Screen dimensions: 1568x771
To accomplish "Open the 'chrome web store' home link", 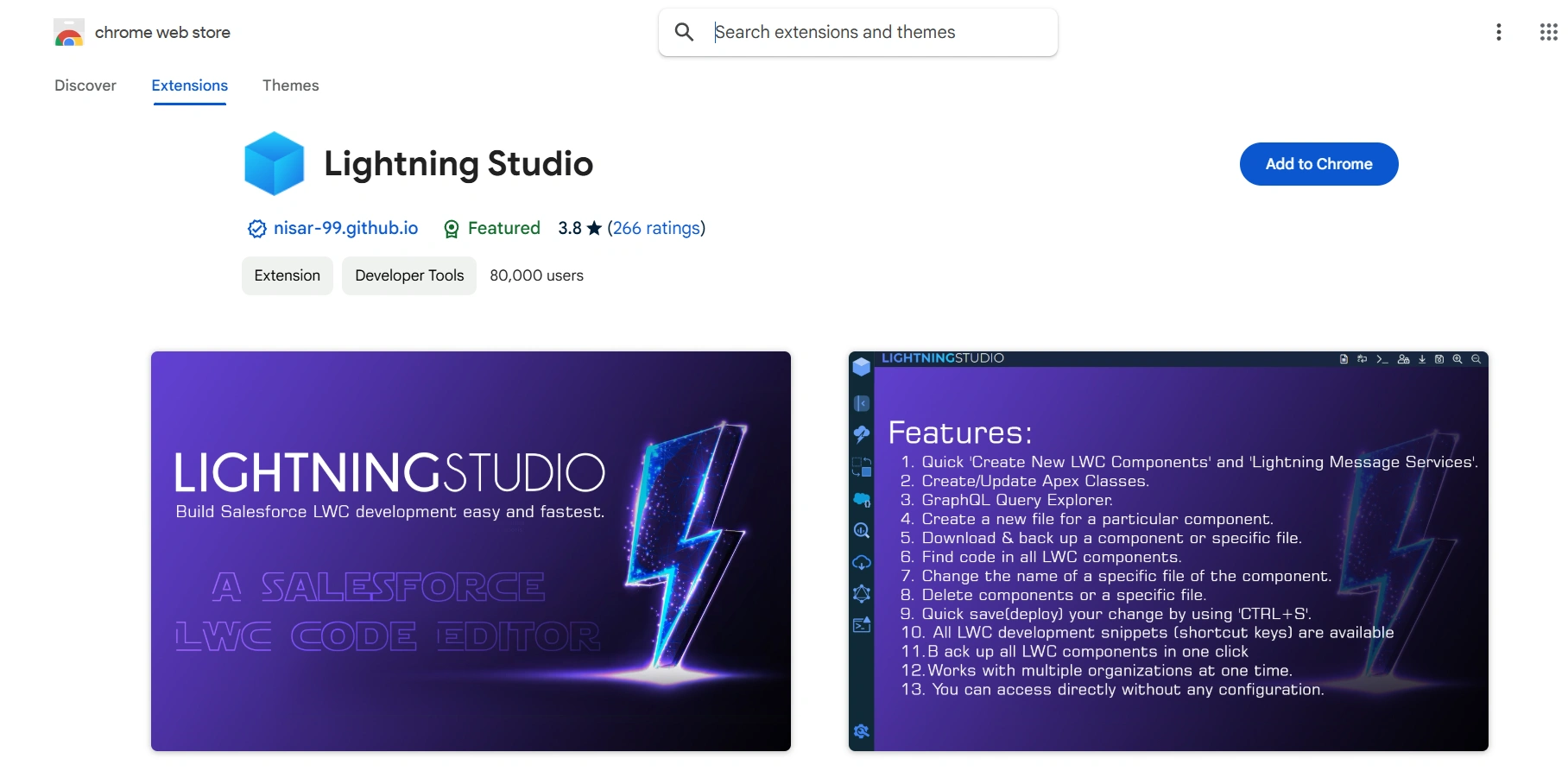I will pyautogui.click(x=162, y=33).
